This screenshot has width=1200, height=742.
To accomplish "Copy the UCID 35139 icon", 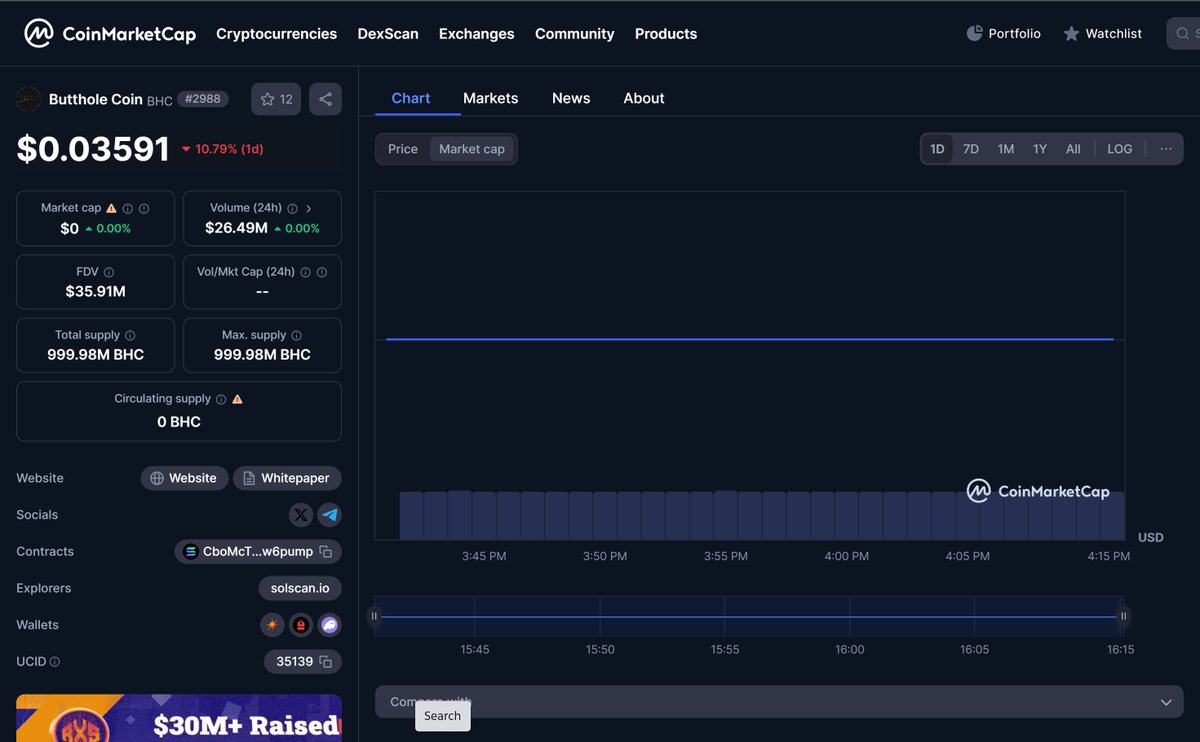I will (x=326, y=662).
